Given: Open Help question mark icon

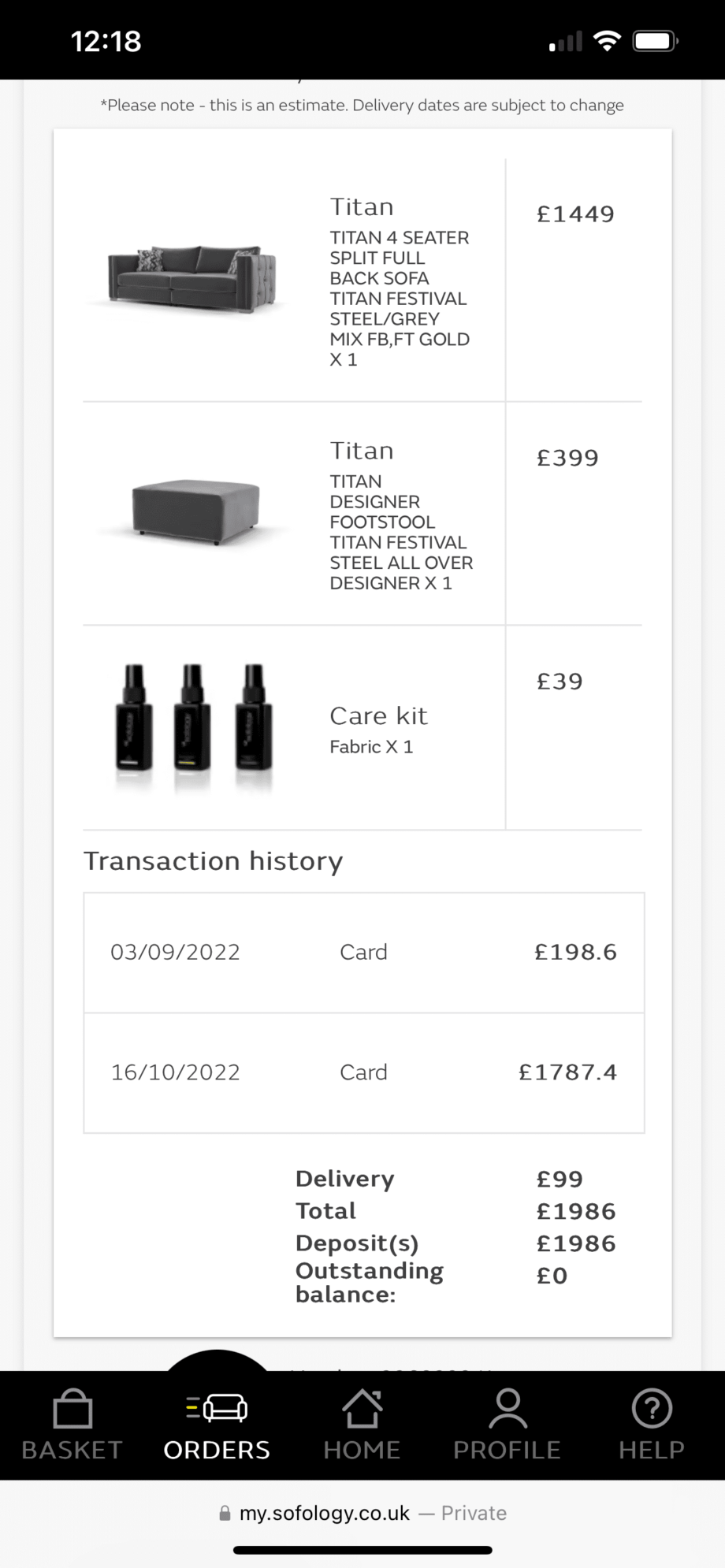Looking at the screenshot, I should point(652,1408).
